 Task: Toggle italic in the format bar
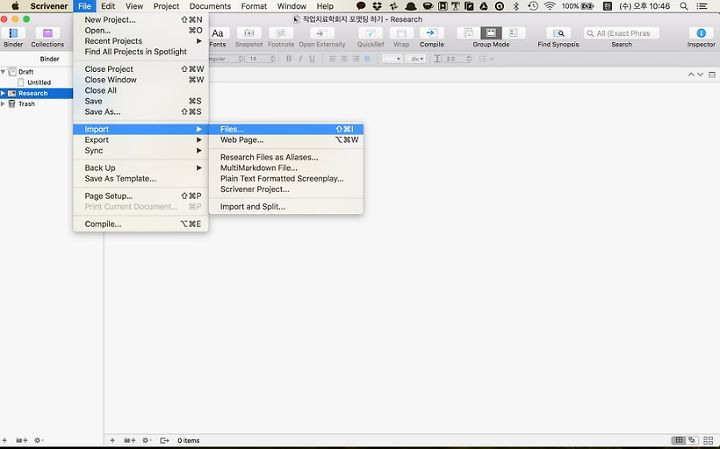[x=300, y=59]
